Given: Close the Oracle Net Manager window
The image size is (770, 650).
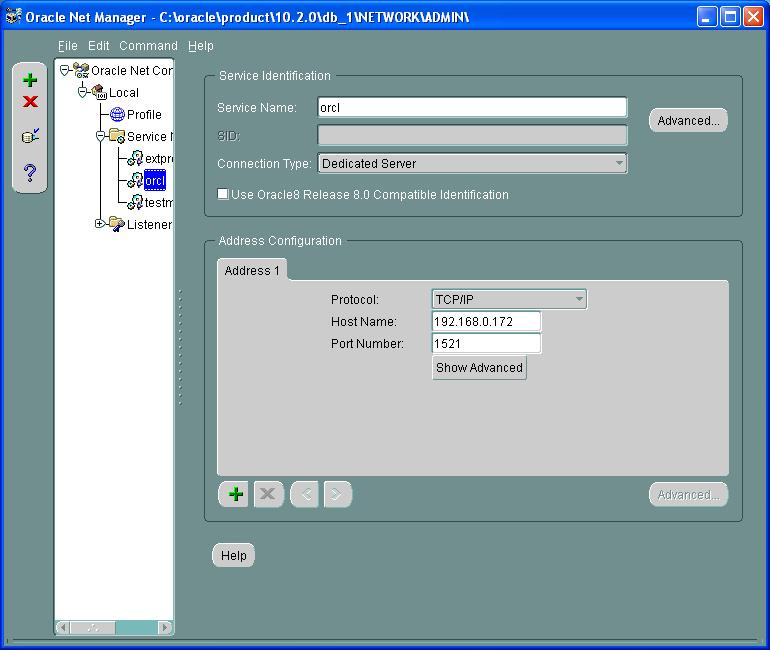Looking at the screenshot, I should pyautogui.click(x=753, y=17).
